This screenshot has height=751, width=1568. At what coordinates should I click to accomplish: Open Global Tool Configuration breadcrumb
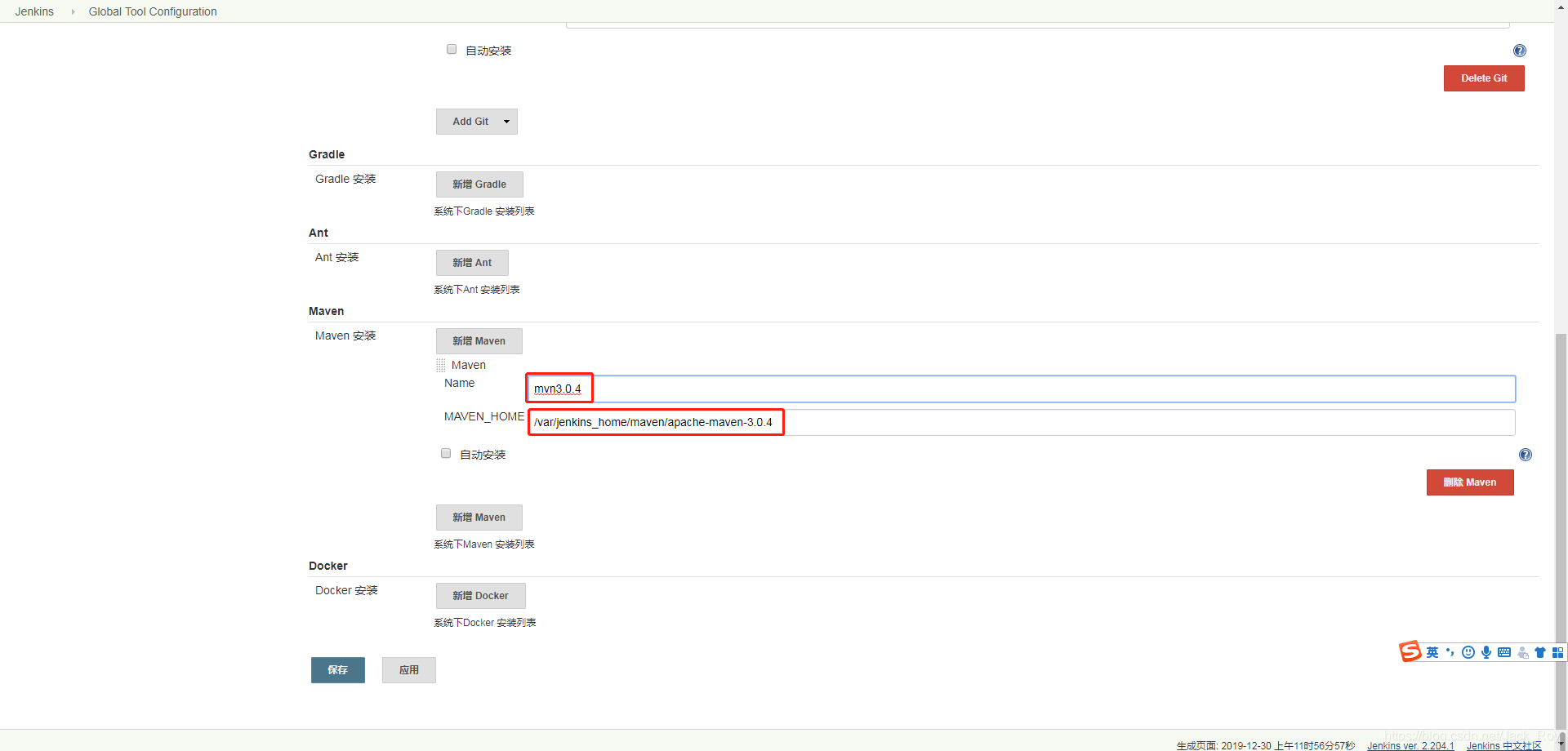(x=153, y=11)
